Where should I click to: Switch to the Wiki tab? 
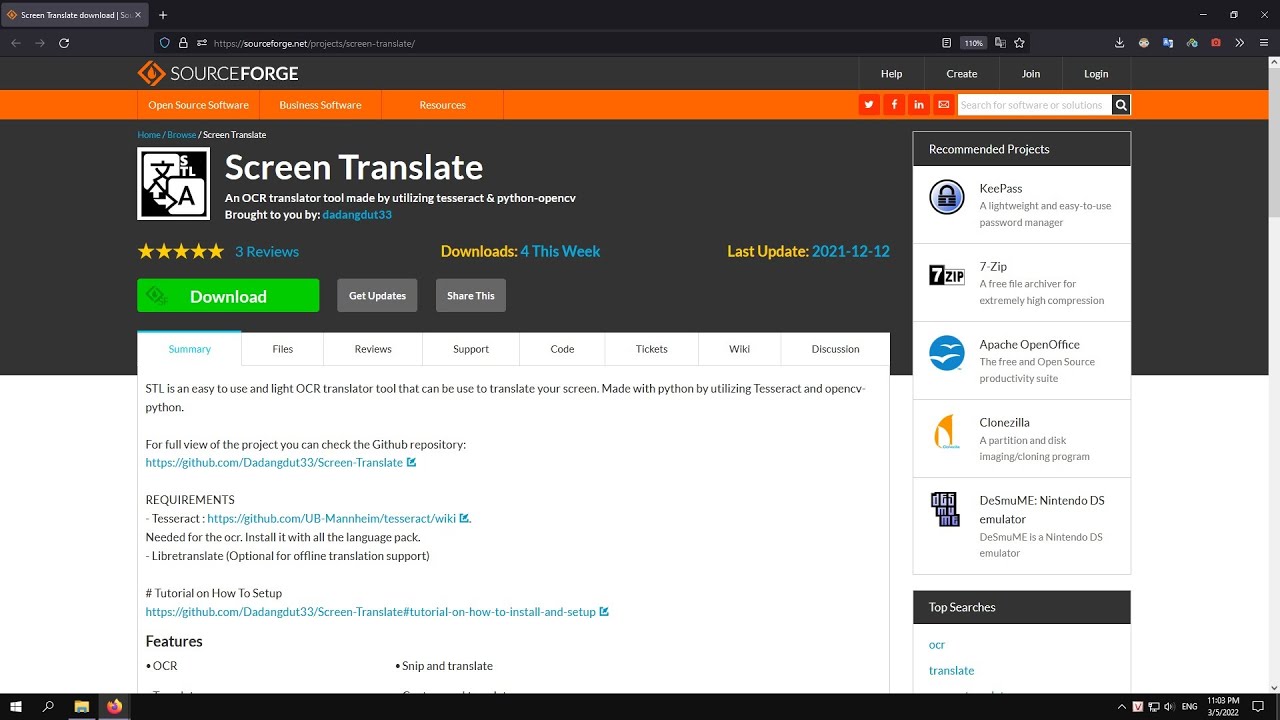(739, 349)
